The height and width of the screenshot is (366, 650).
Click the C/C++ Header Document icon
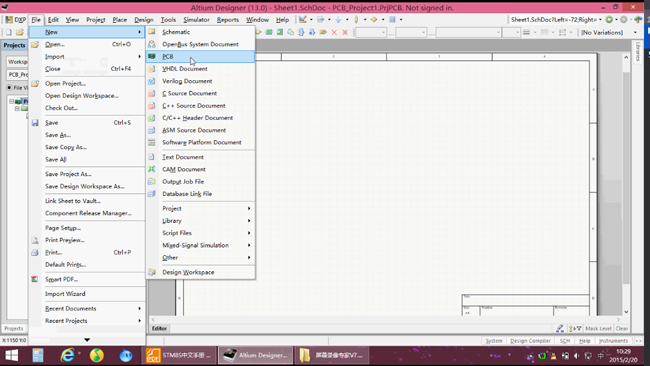(152, 118)
